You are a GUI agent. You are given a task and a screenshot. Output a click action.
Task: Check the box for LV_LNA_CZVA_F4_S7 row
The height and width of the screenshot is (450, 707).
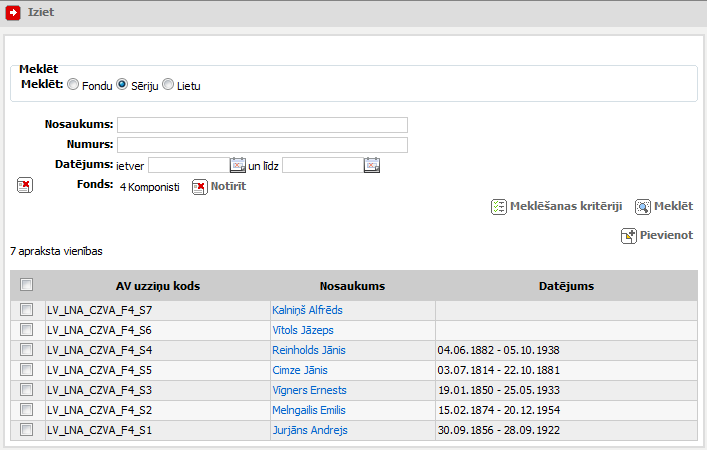pos(27,310)
